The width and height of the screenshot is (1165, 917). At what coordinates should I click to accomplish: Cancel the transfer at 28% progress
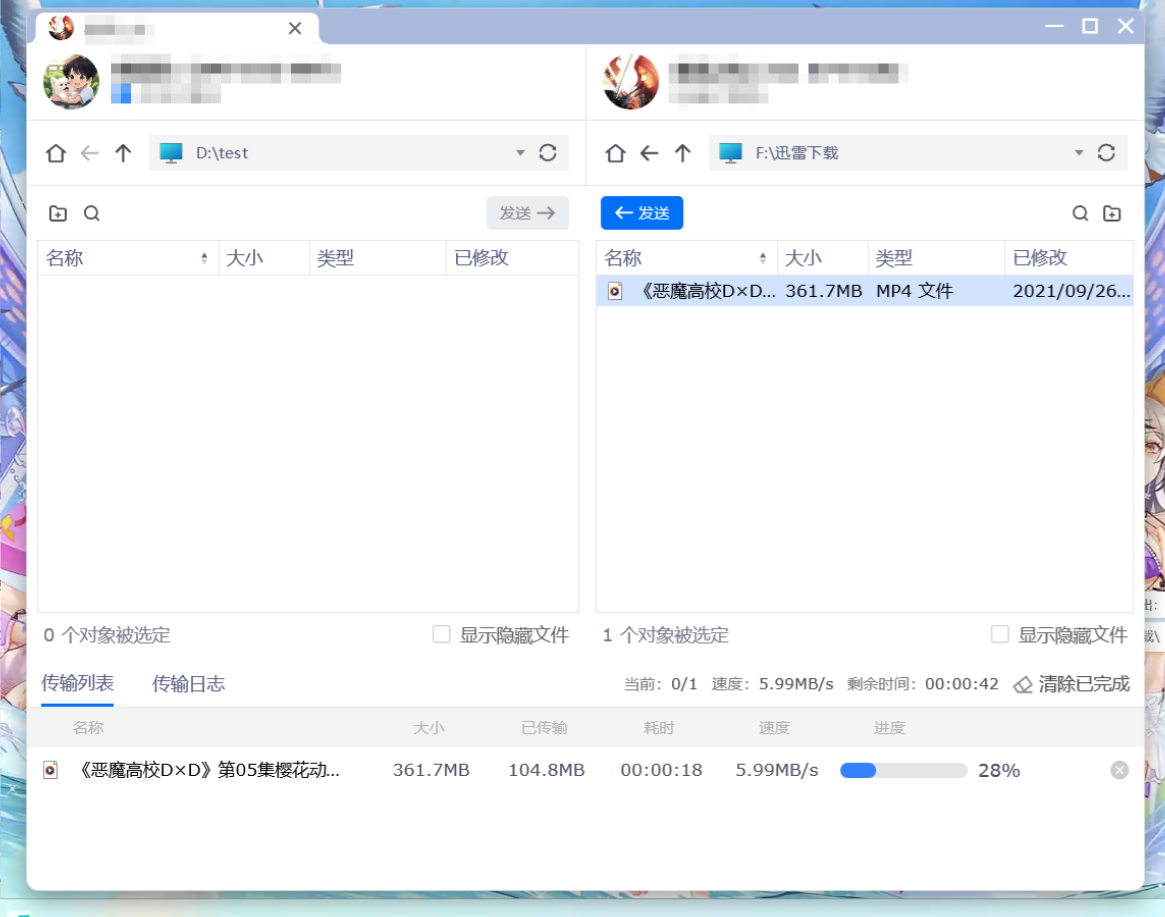click(x=1120, y=770)
